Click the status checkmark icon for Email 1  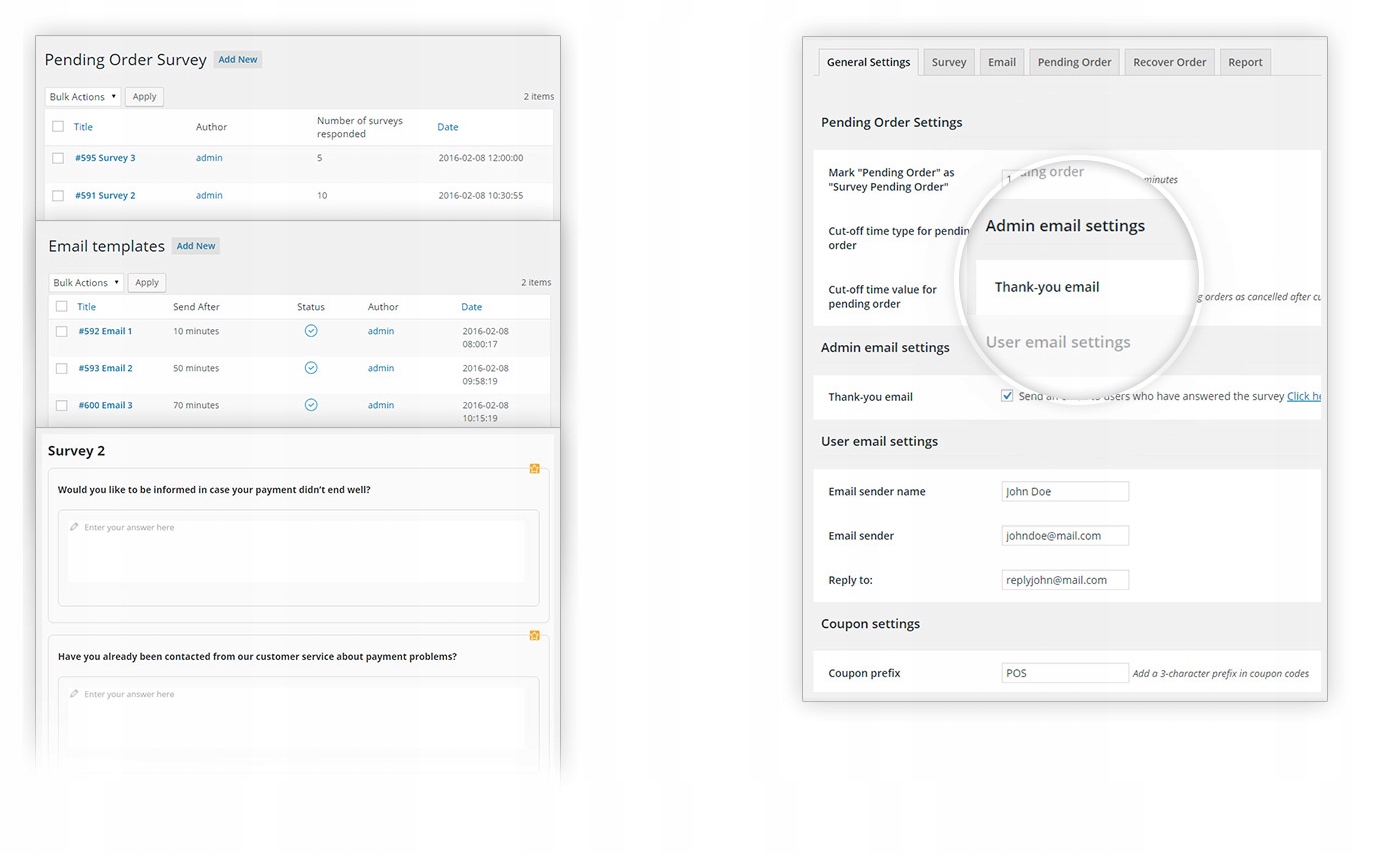click(311, 331)
